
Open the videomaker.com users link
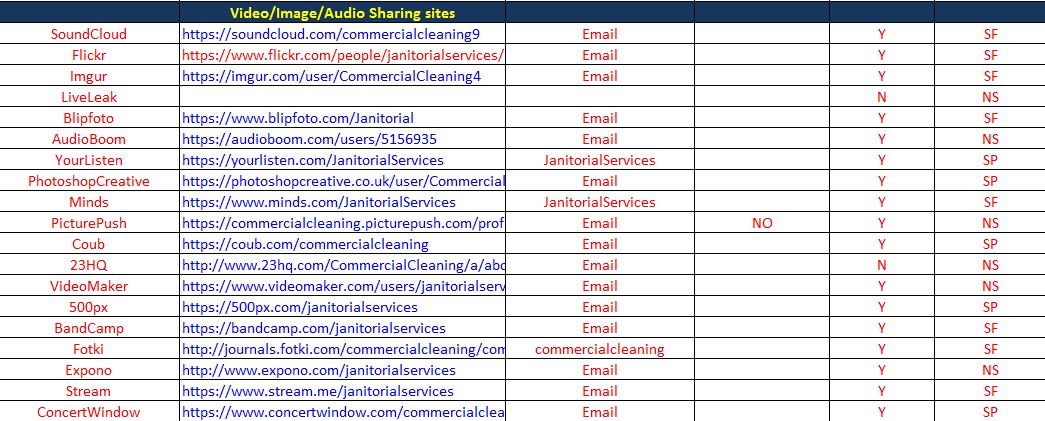click(x=343, y=286)
